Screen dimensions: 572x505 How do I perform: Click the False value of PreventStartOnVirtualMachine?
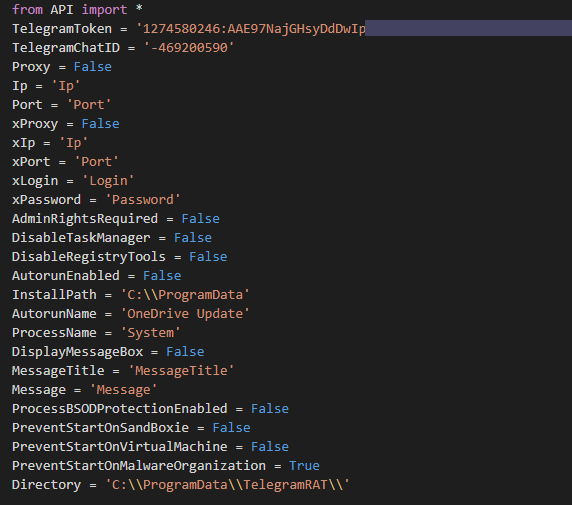pyautogui.click(x=270, y=446)
